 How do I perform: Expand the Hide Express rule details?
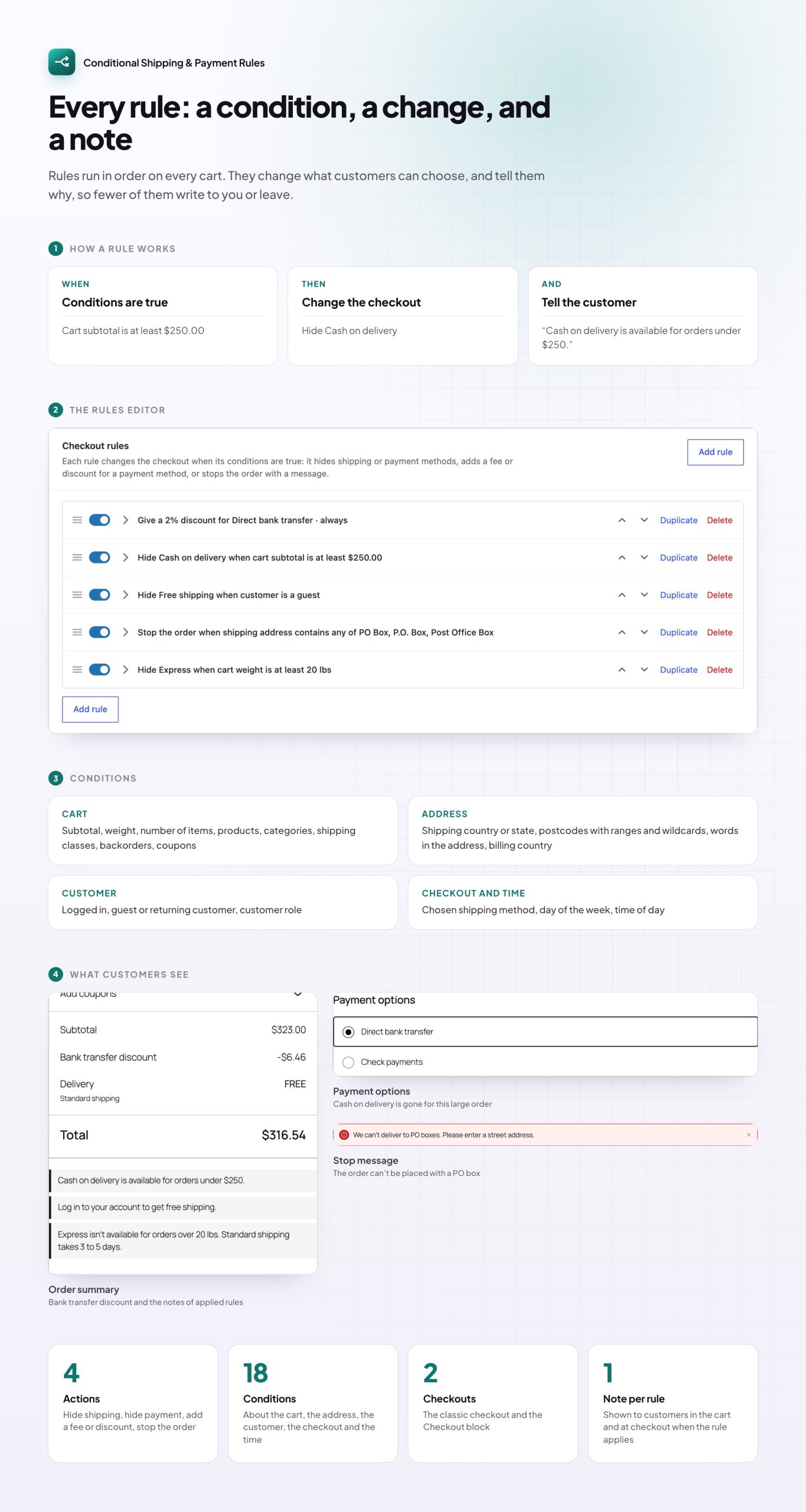125,669
